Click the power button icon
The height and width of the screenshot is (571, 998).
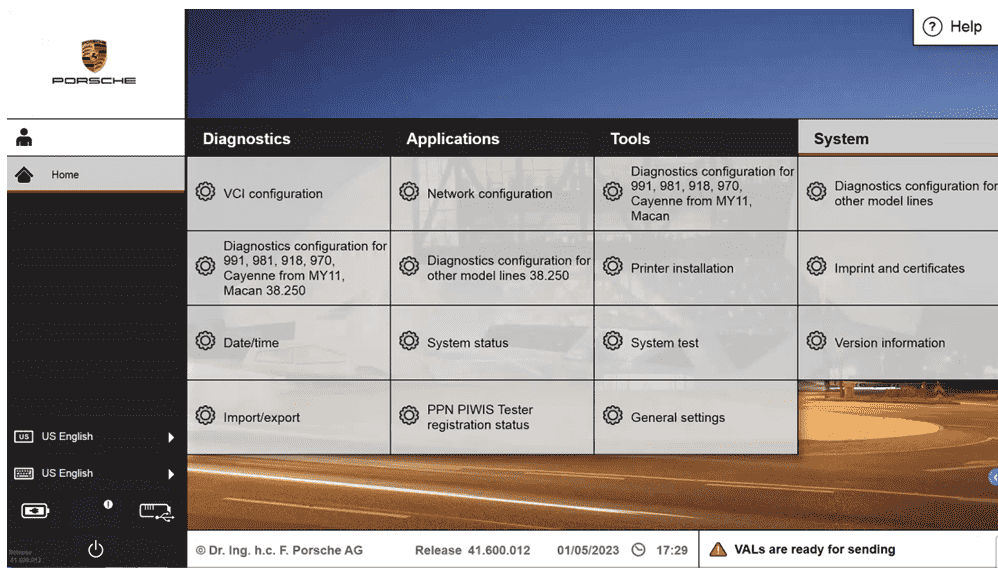[x=95, y=549]
